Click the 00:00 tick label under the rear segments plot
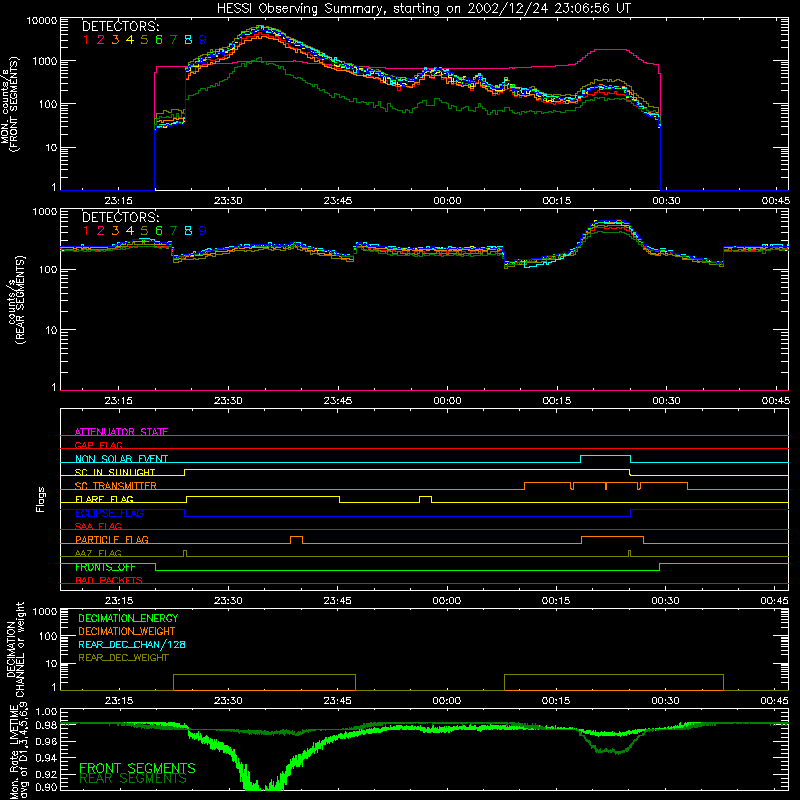The image size is (800, 800). pyautogui.click(x=447, y=401)
